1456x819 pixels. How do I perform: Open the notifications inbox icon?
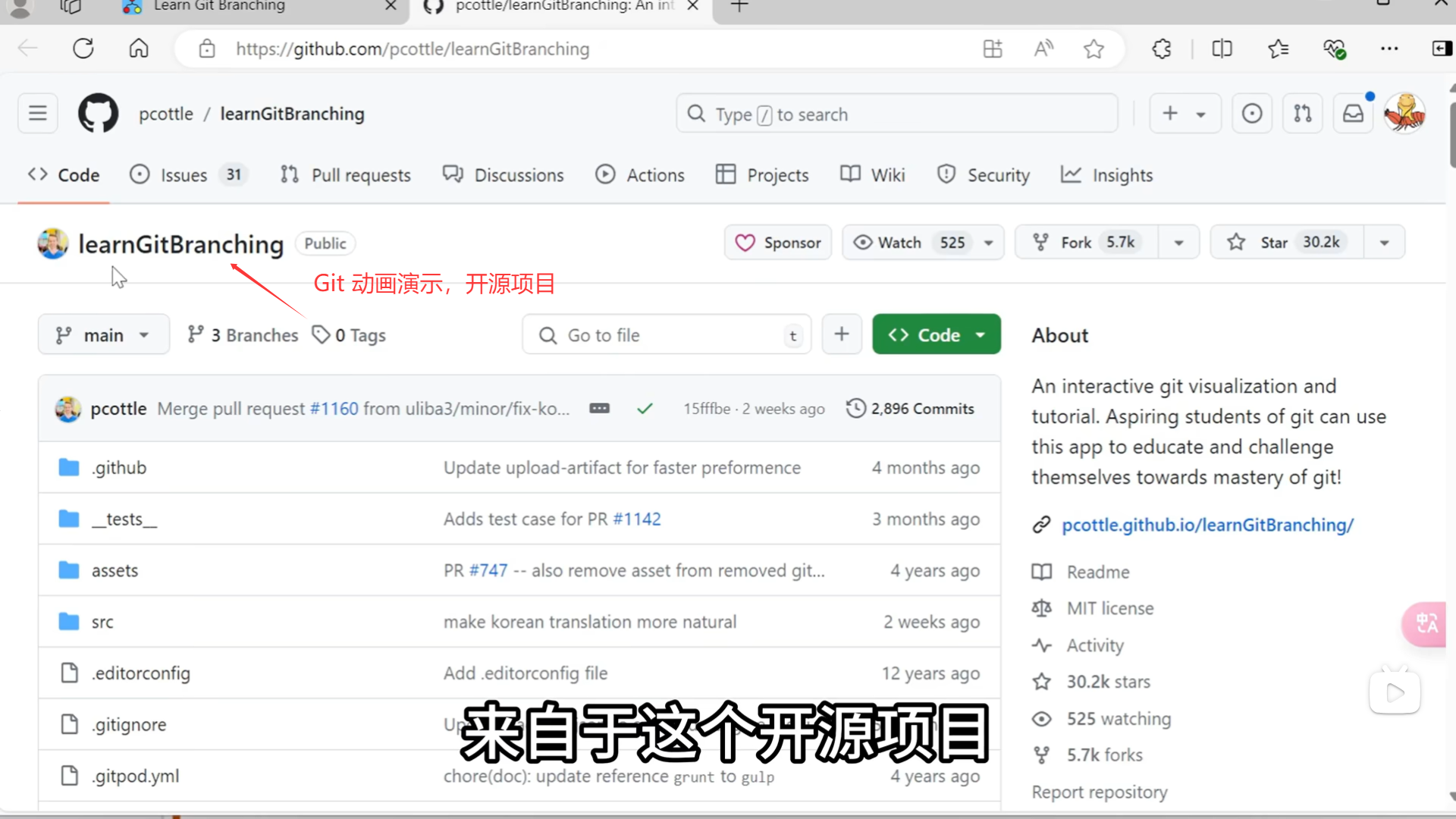(1354, 114)
